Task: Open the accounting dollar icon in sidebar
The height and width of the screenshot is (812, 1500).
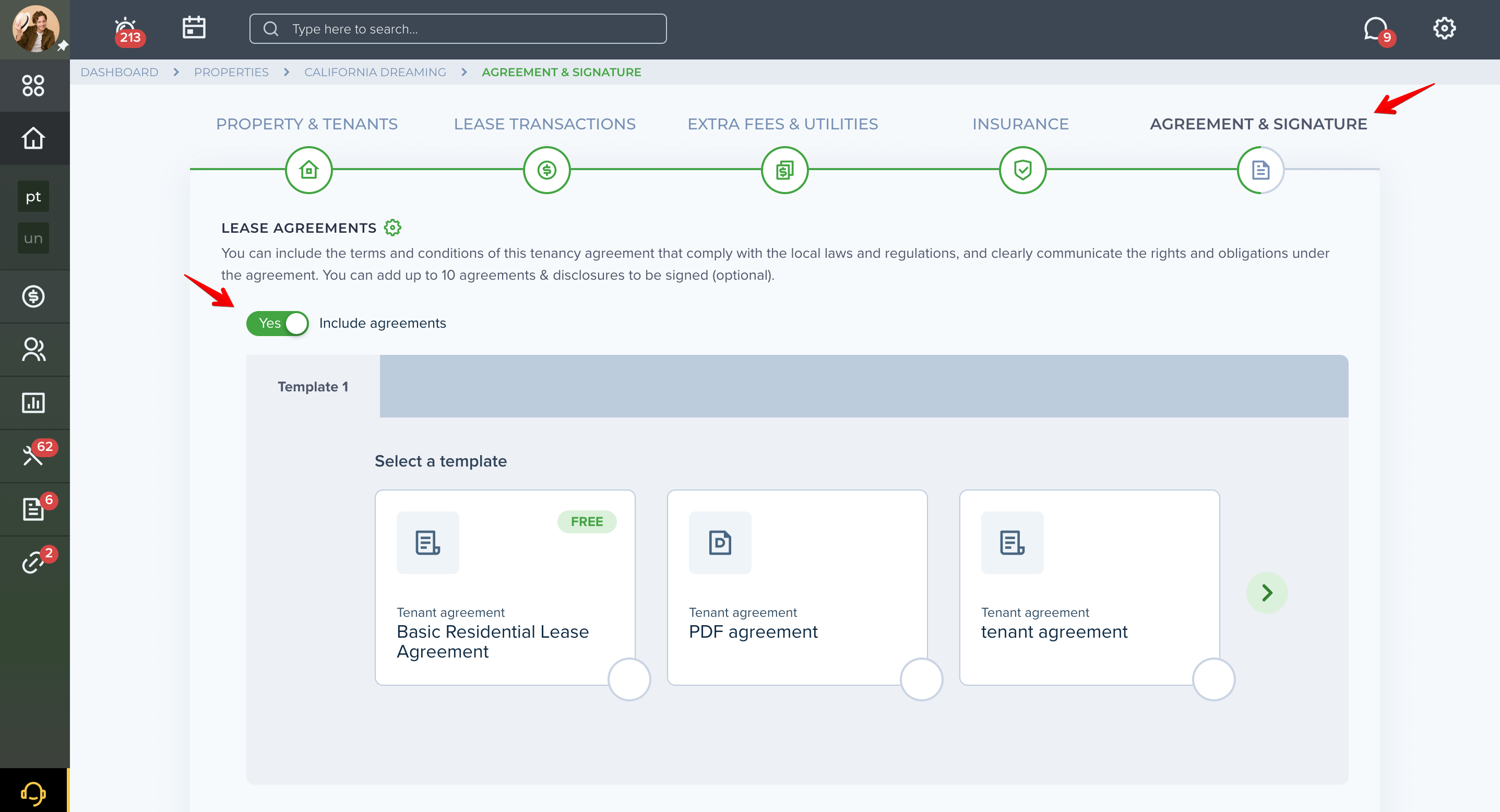Action: pos(33,296)
